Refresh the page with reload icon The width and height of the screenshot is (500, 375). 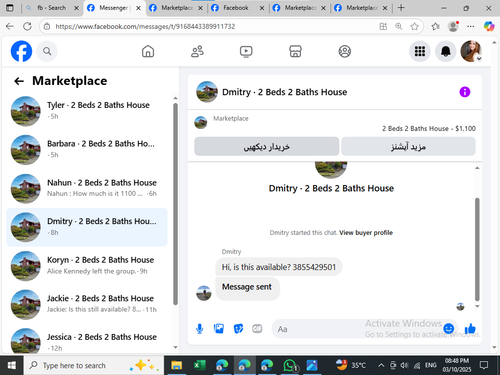click(x=28, y=26)
